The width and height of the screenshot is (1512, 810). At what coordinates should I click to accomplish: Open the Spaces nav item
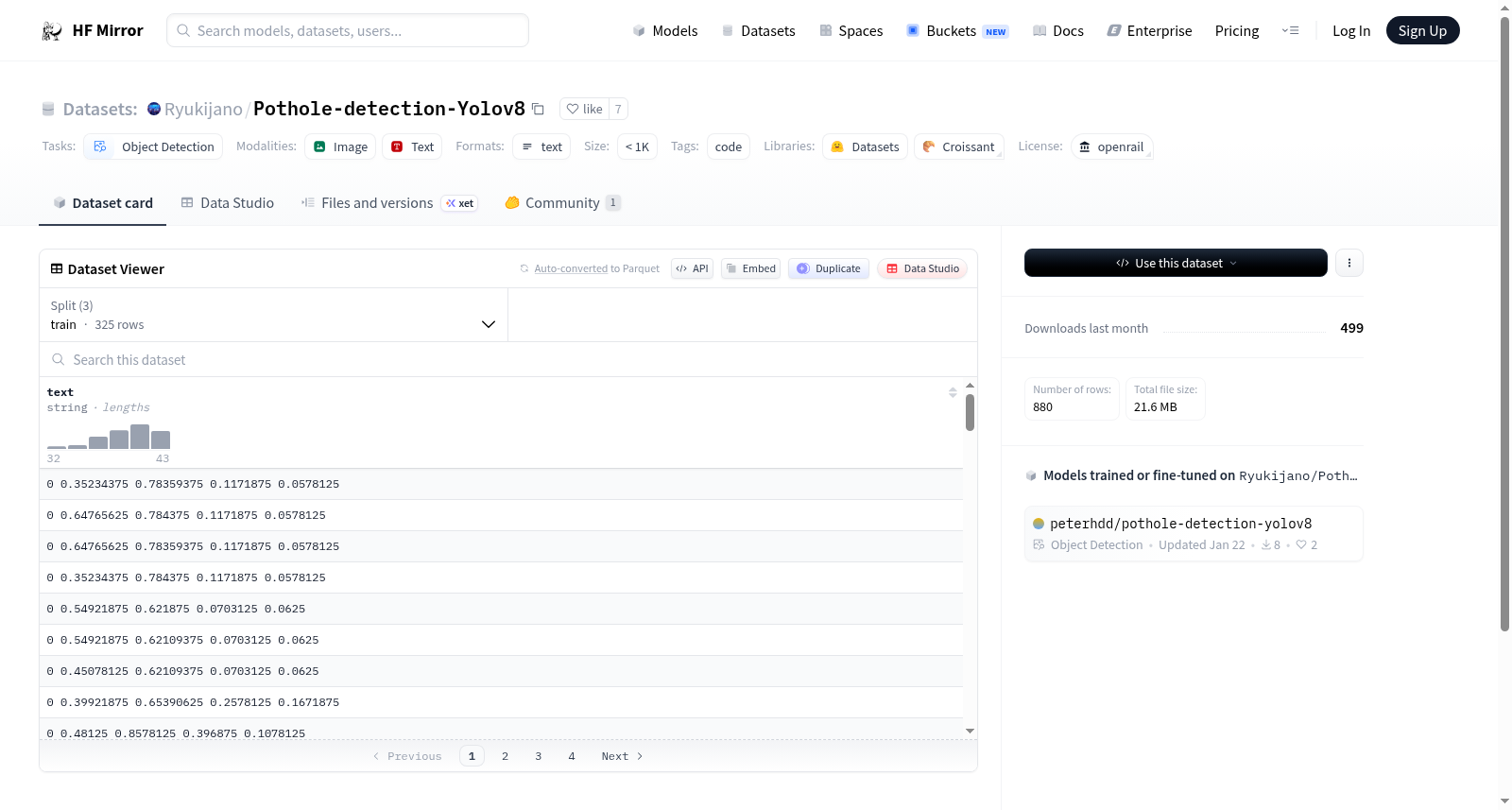pos(851,31)
